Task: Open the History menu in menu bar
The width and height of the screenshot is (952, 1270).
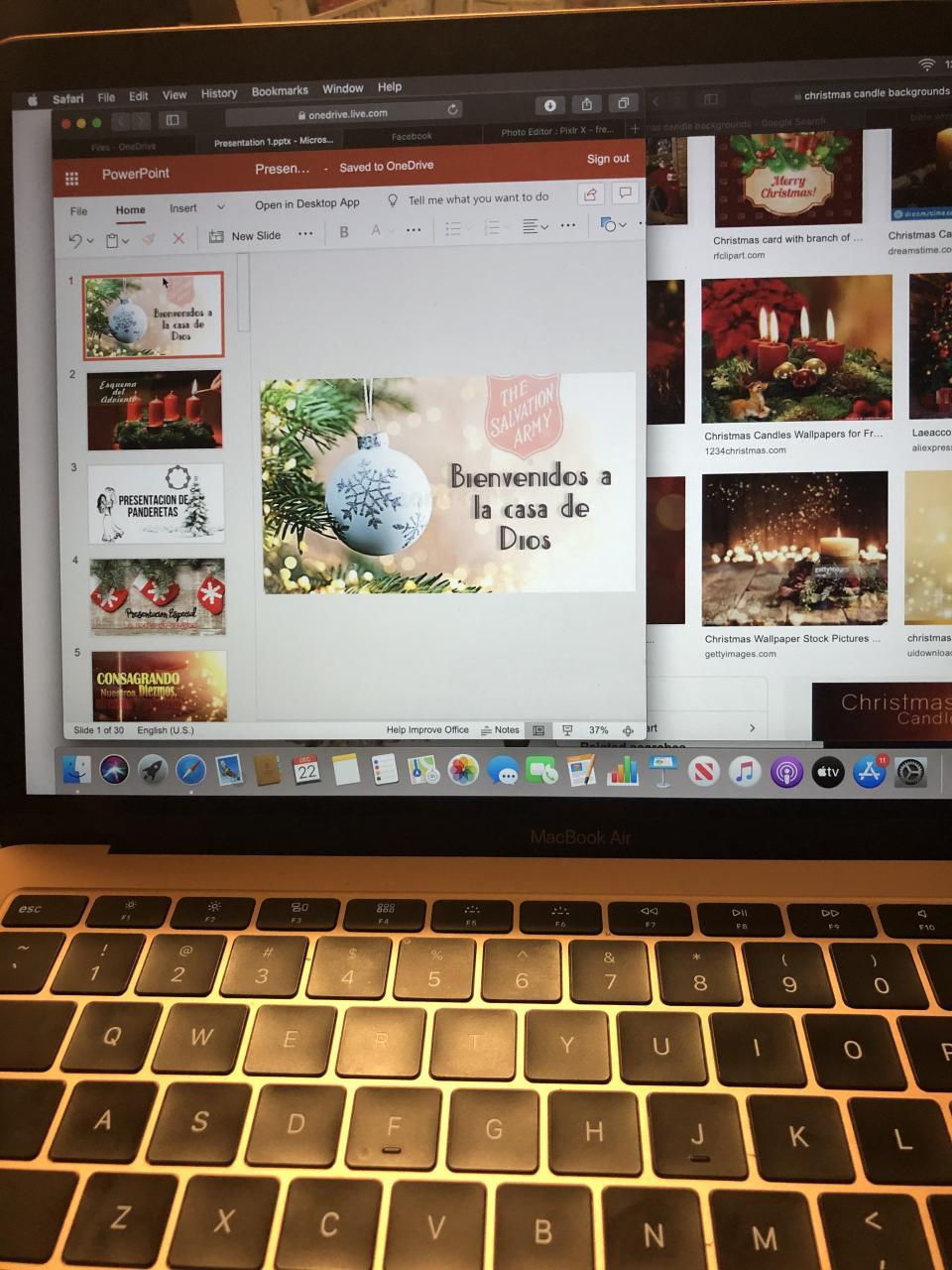Action: 219,93
